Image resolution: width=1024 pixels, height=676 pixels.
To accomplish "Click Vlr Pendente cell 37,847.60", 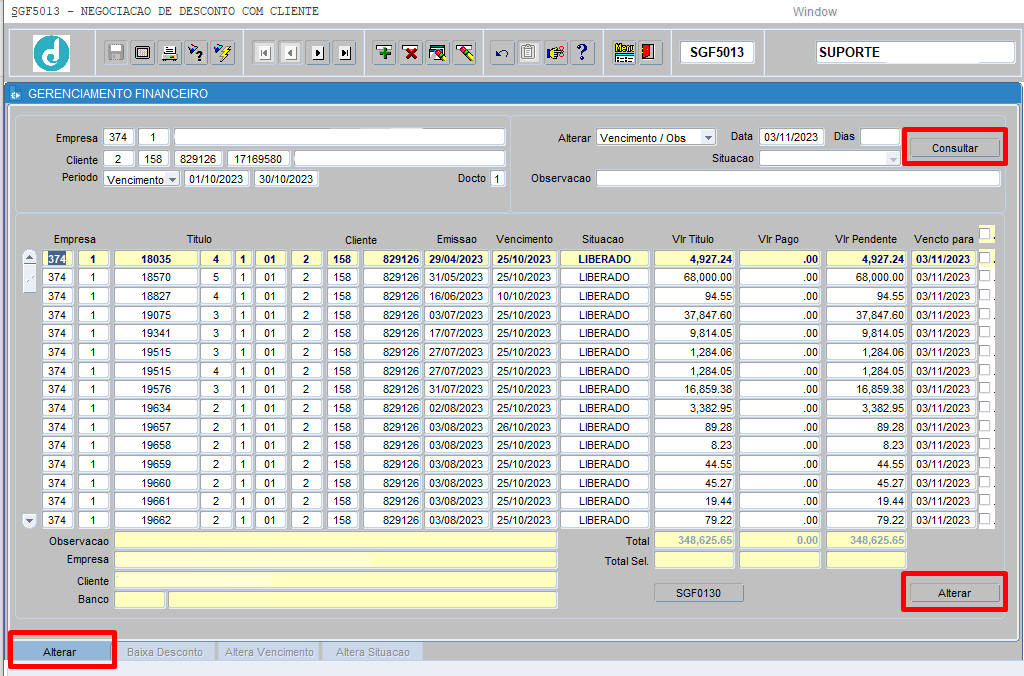I will [866, 315].
